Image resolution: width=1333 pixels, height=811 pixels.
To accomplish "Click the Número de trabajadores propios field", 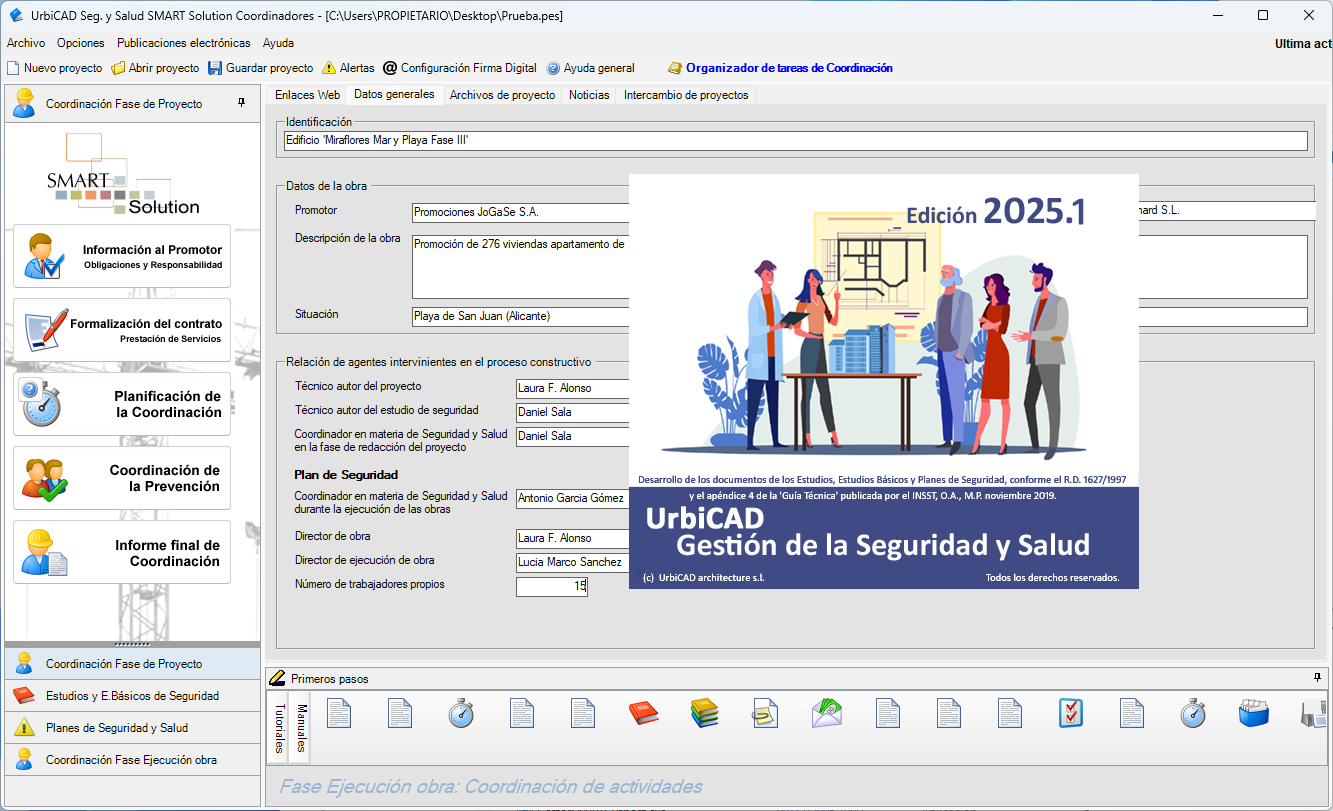I will tap(552, 587).
